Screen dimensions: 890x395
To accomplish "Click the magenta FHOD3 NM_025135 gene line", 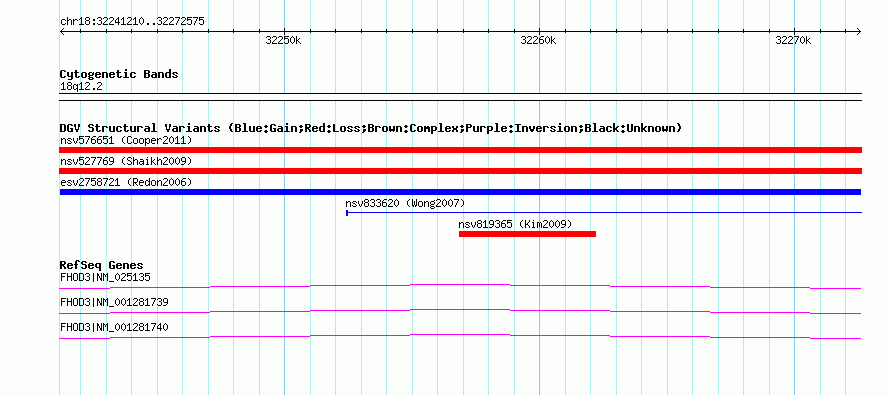I will (460, 287).
